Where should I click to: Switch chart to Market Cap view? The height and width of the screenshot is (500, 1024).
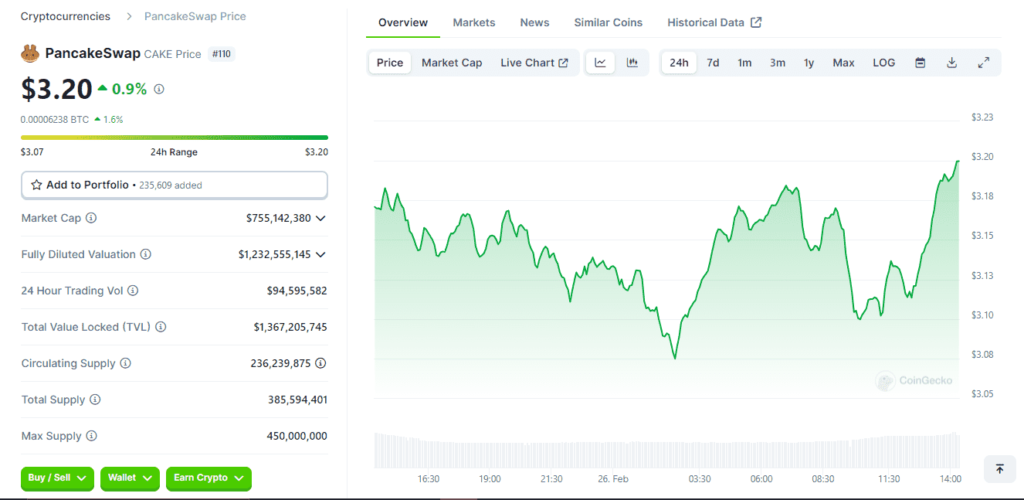[451, 63]
